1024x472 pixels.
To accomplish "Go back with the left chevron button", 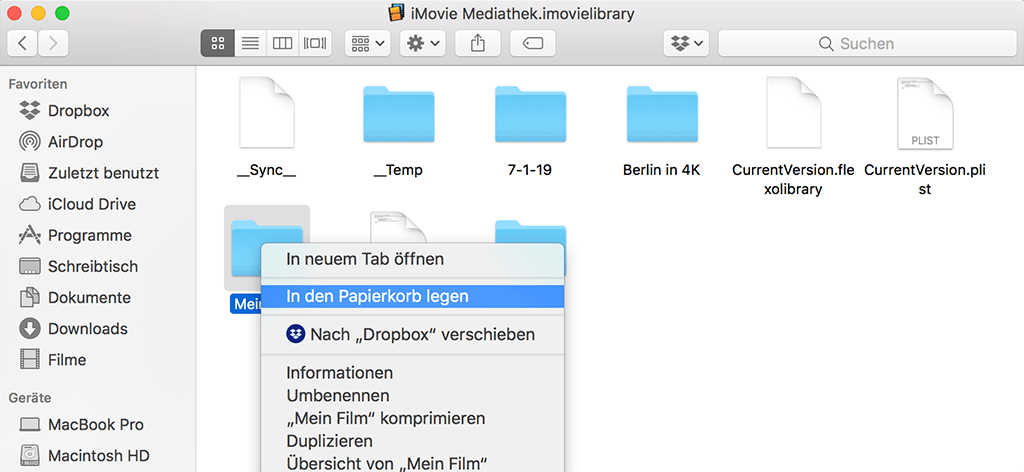I will coord(22,44).
